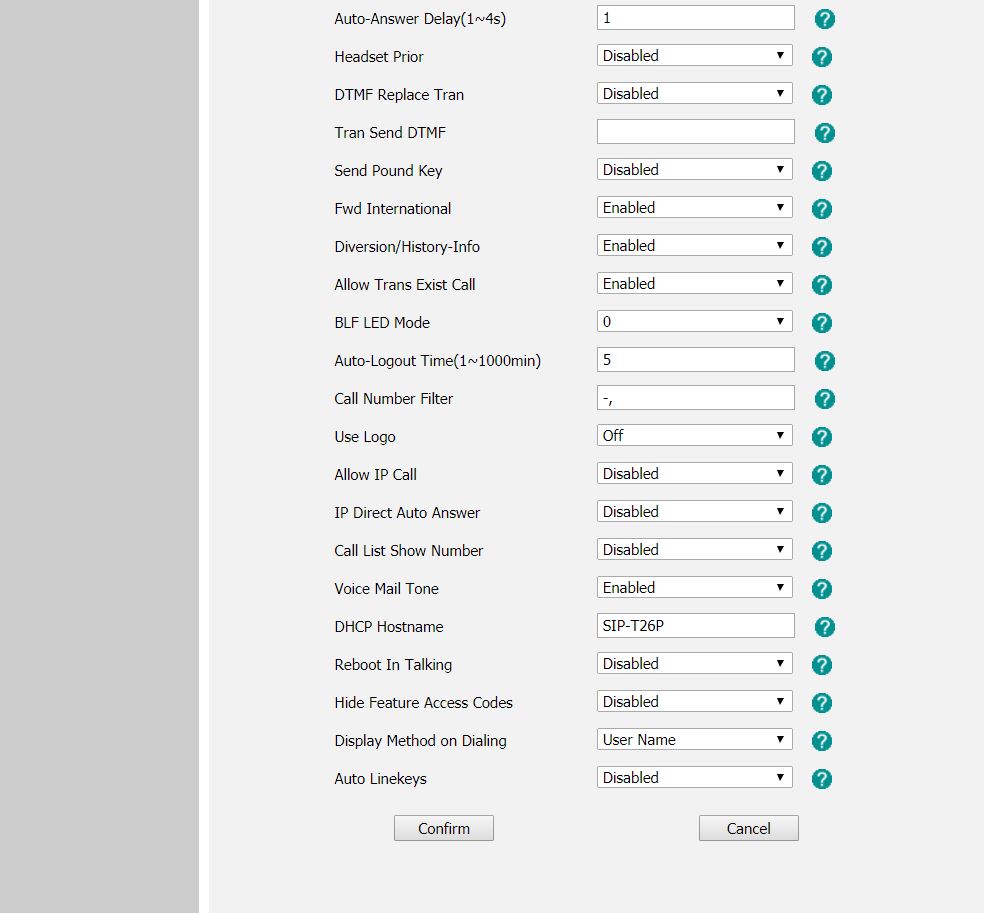The height and width of the screenshot is (913, 990).
Task: Click the Cancel button
Action: pos(748,828)
